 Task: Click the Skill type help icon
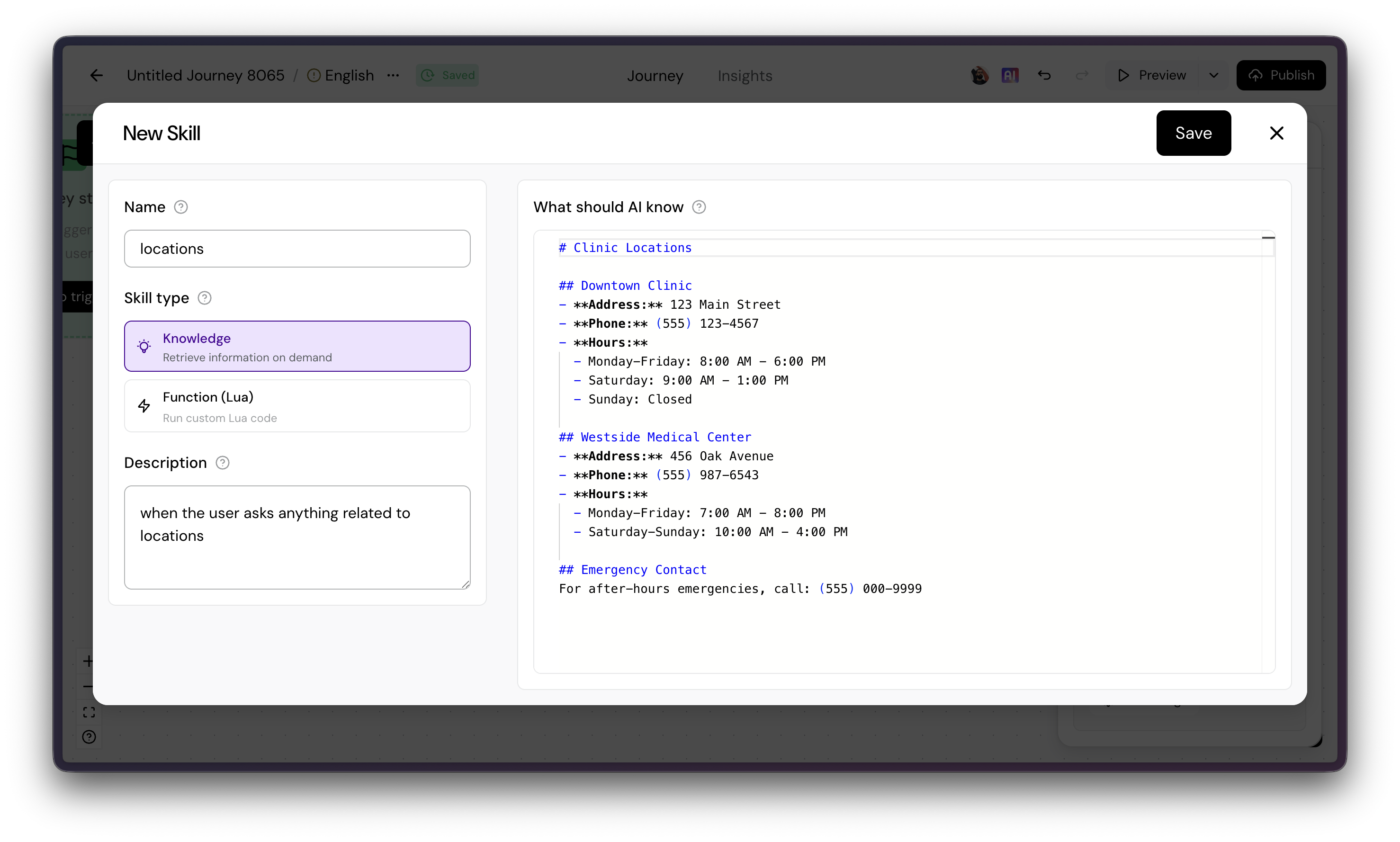[x=204, y=298]
